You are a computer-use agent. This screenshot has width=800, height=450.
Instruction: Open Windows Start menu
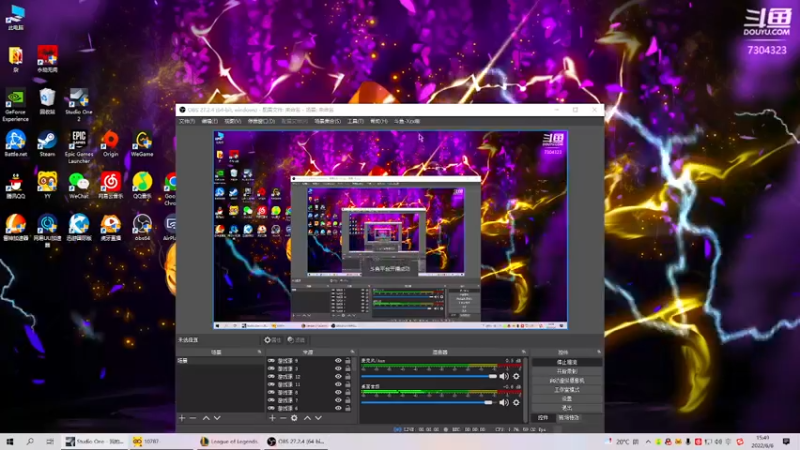[x=9, y=442]
